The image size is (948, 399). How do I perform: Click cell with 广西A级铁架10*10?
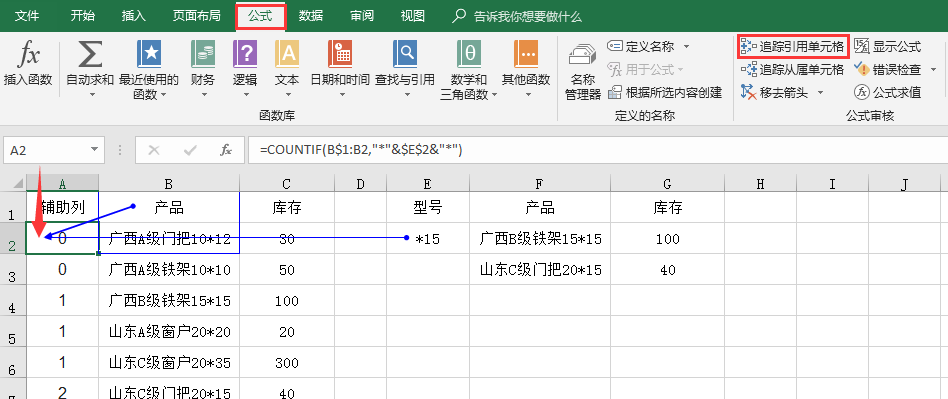tap(169, 270)
